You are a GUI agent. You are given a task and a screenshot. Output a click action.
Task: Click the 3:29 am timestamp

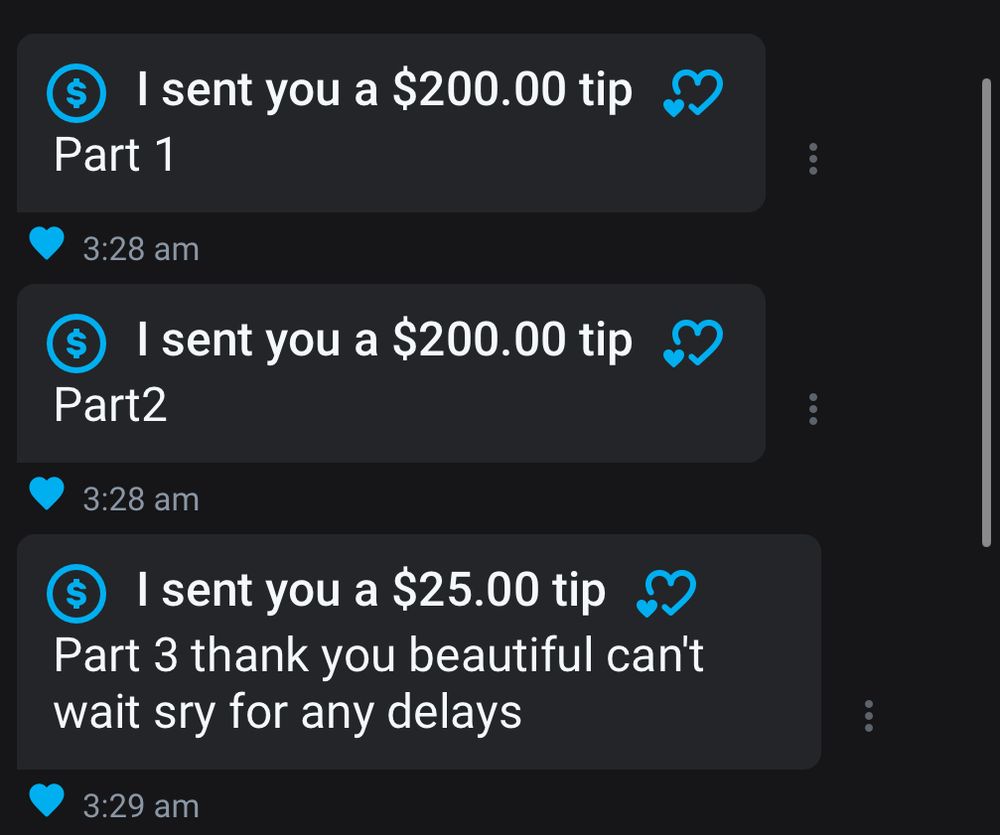[141, 806]
